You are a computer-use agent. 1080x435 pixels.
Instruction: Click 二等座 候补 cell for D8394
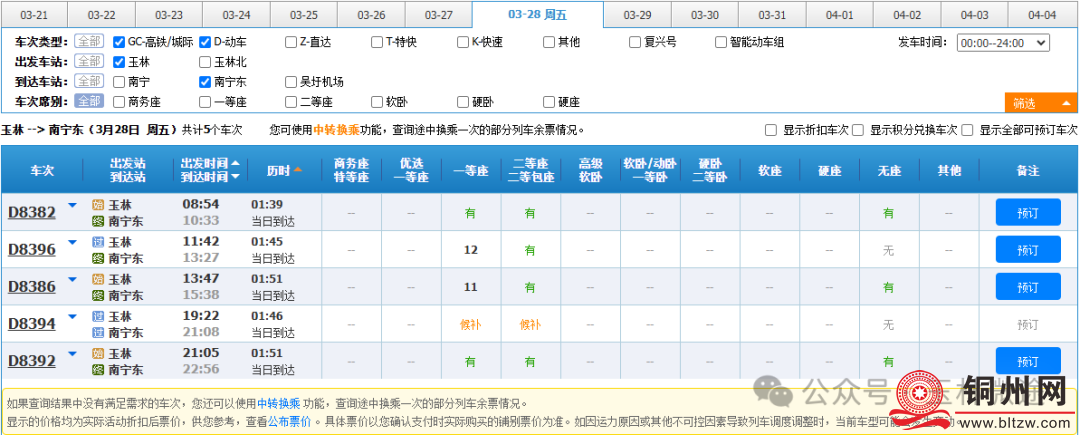pyautogui.click(x=530, y=324)
